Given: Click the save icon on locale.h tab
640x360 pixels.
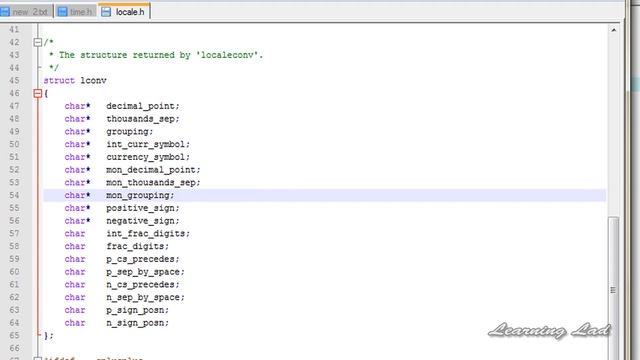Looking at the screenshot, I should click(106, 12).
